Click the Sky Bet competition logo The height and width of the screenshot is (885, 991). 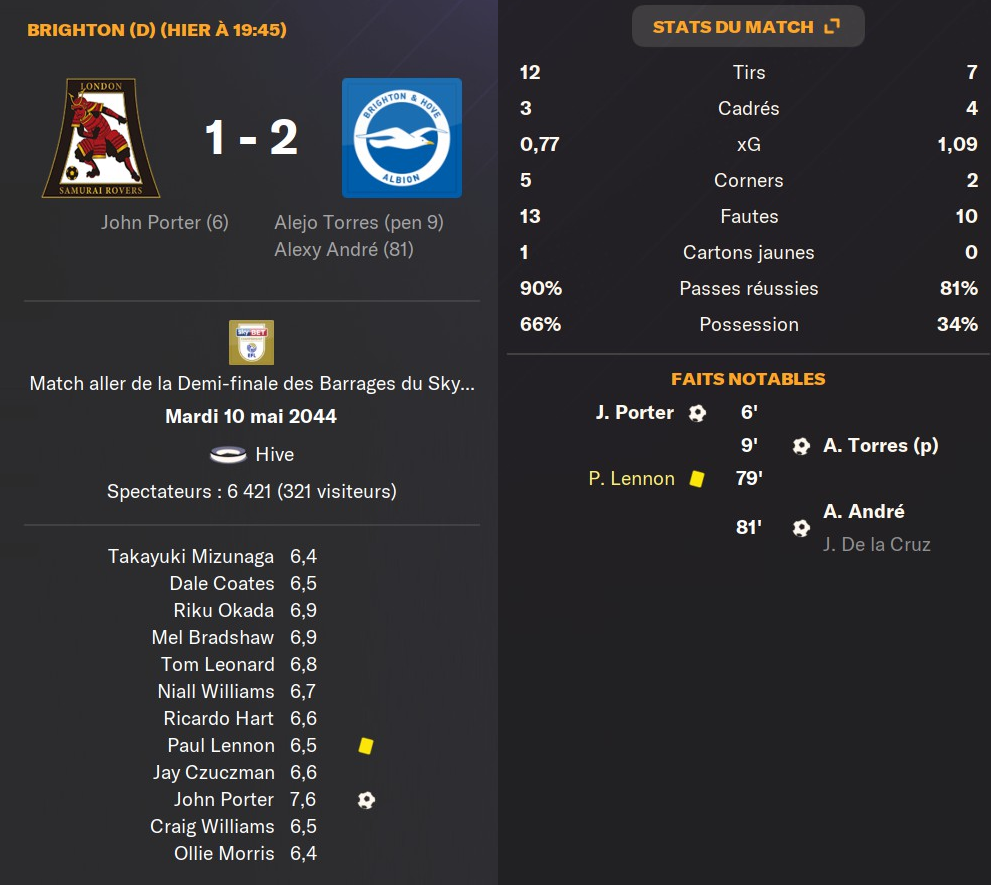[x=251, y=342]
